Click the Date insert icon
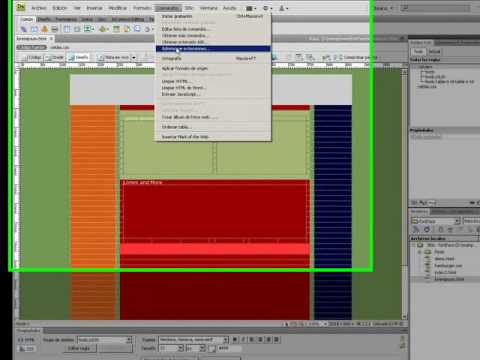This screenshot has width=480, height=360. 116,29
